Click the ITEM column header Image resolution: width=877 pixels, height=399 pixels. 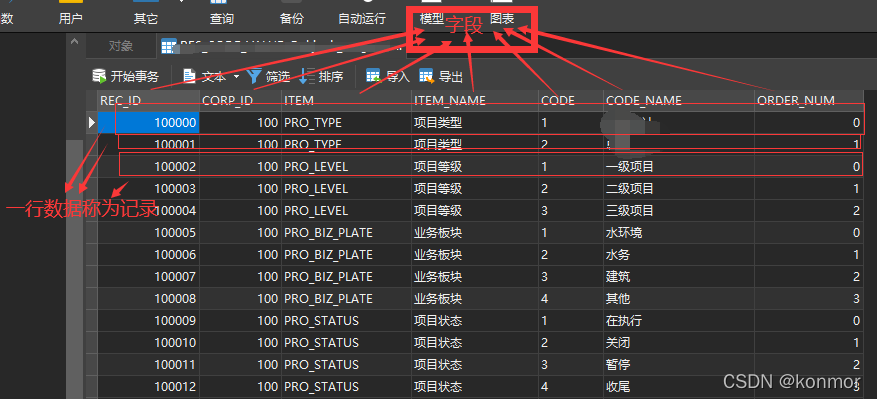(x=347, y=101)
